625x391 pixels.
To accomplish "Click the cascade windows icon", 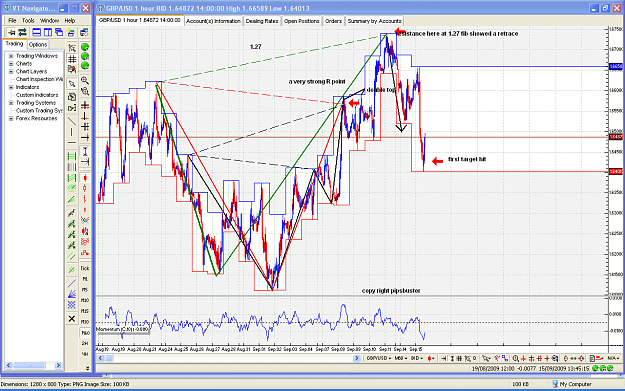I will point(59,32).
